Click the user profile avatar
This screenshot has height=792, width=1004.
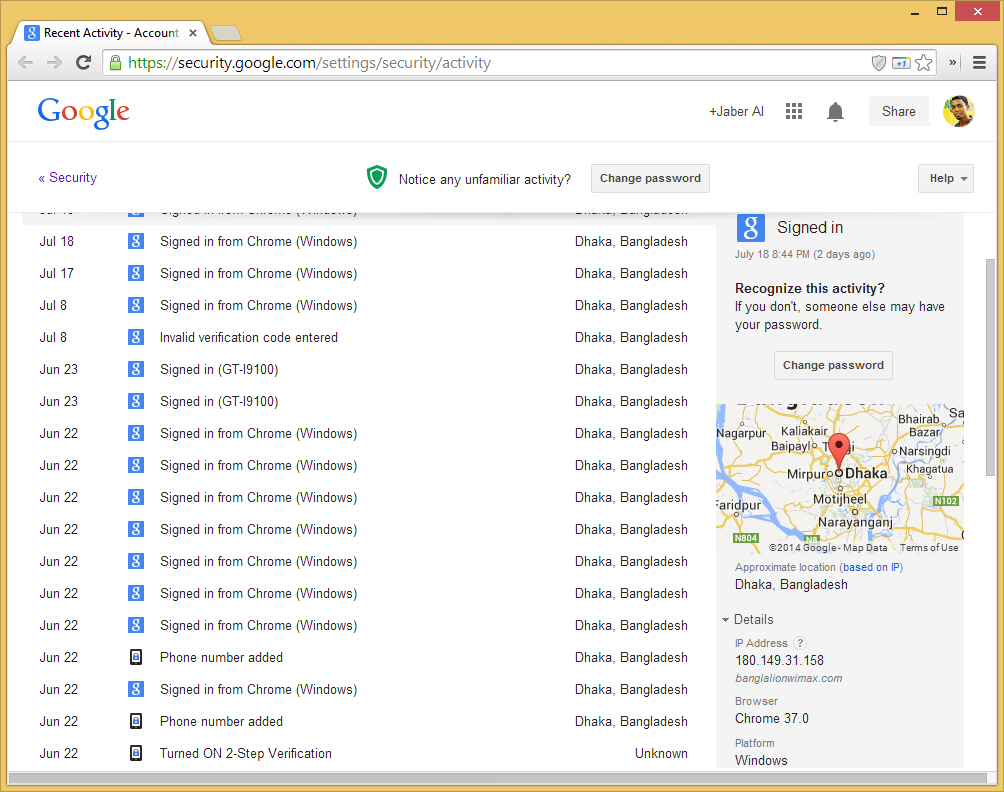click(x=958, y=112)
